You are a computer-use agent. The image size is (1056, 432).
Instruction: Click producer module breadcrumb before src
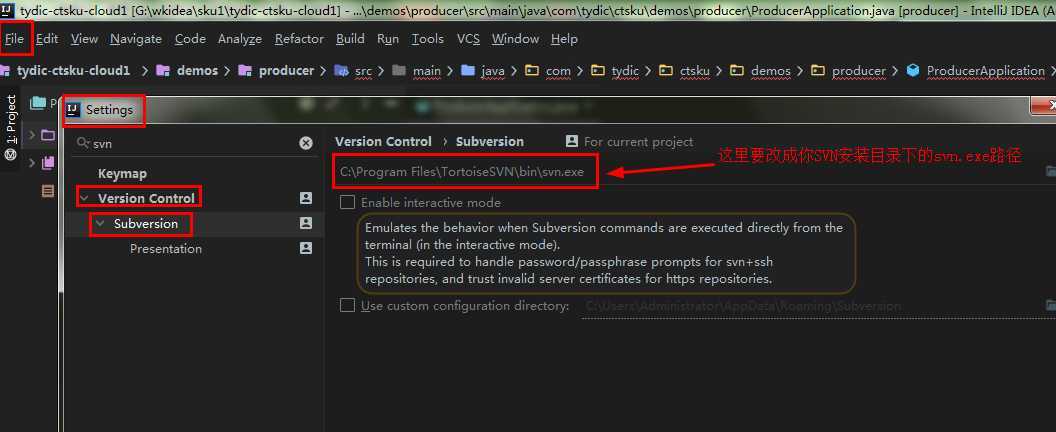(286, 71)
